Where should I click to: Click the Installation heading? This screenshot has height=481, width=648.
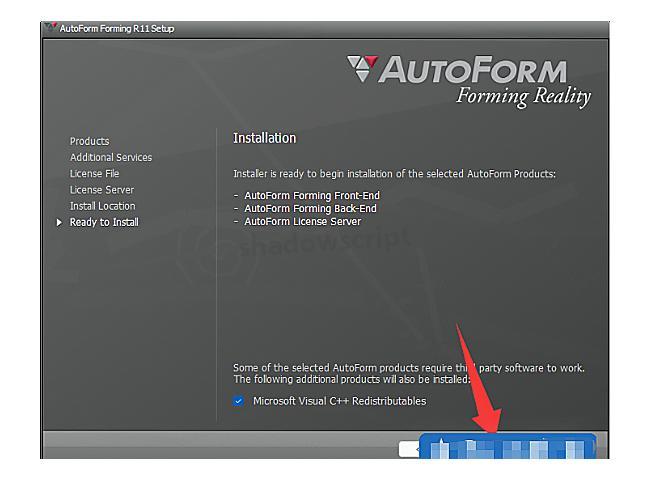pos(264,138)
